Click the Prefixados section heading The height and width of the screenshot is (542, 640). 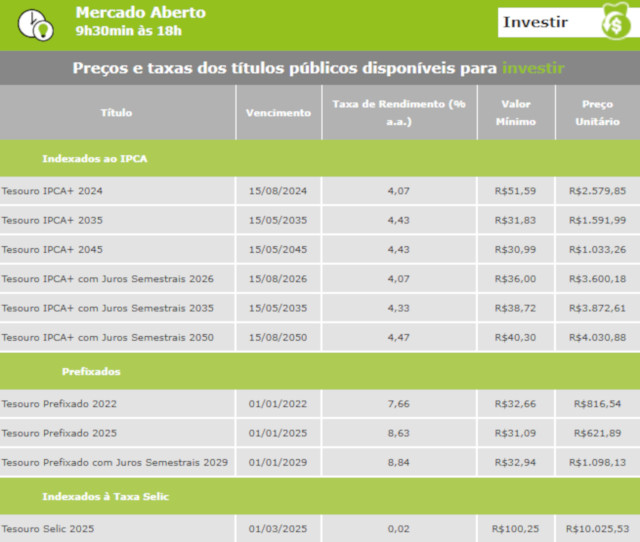point(91,371)
